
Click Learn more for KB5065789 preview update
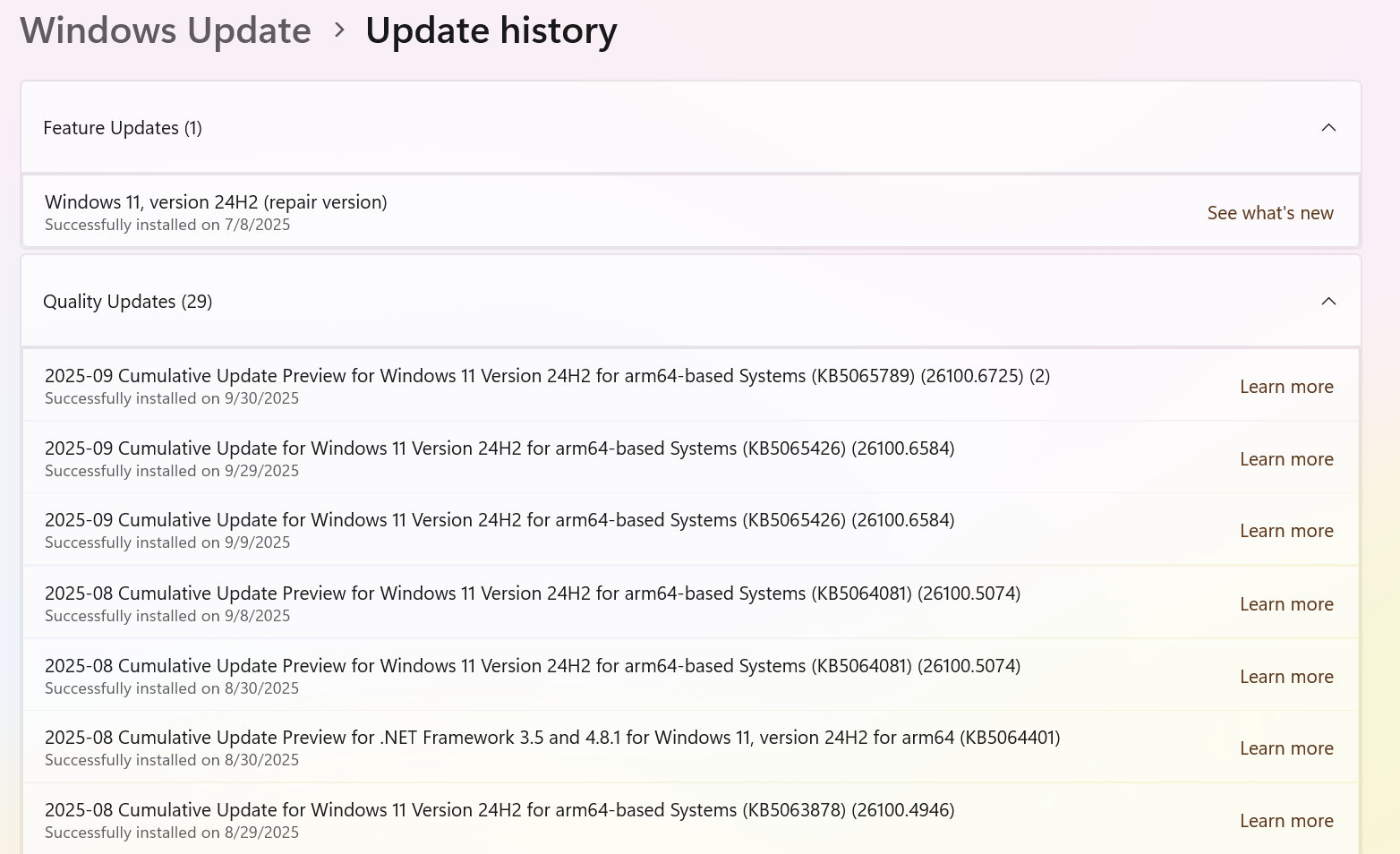coord(1286,386)
